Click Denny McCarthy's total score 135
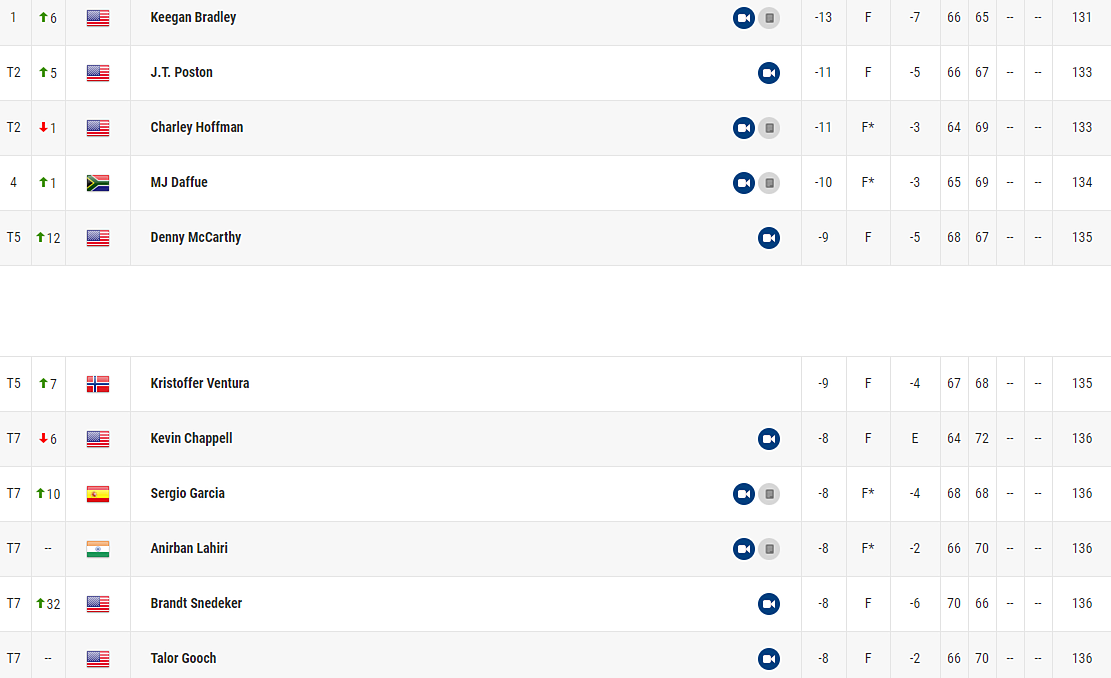Viewport: 1111px width, 678px height. tap(1081, 238)
